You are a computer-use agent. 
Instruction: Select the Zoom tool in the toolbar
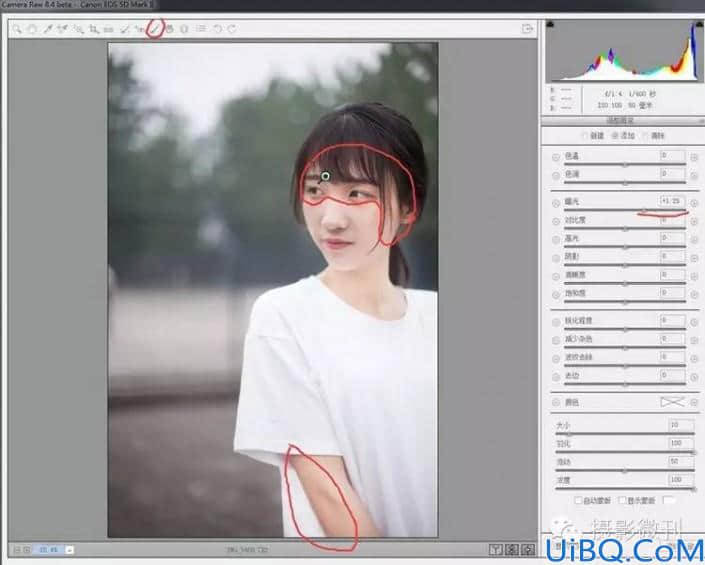[17, 29]
